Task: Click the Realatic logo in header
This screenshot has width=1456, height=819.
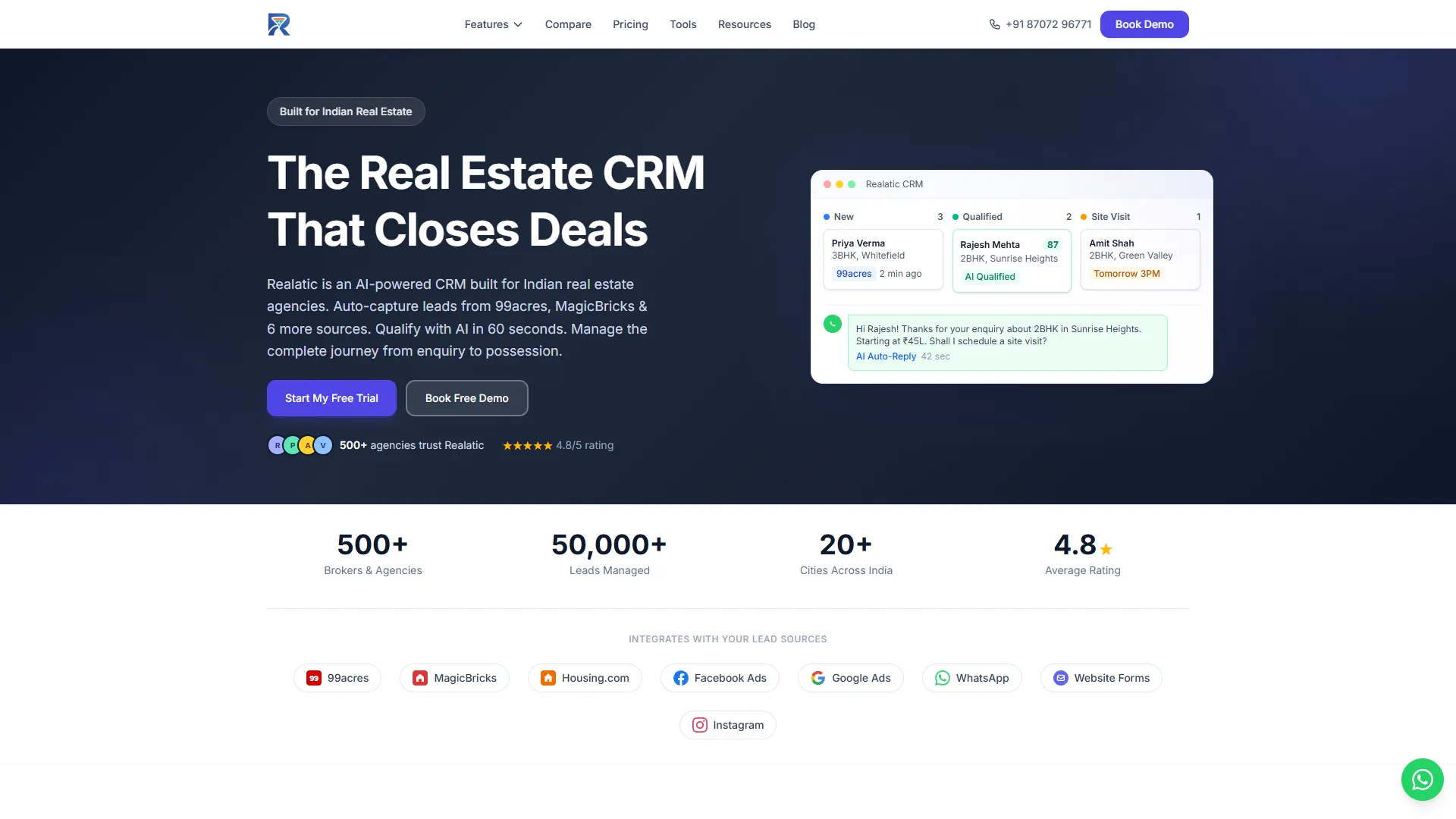Action: 279,24
